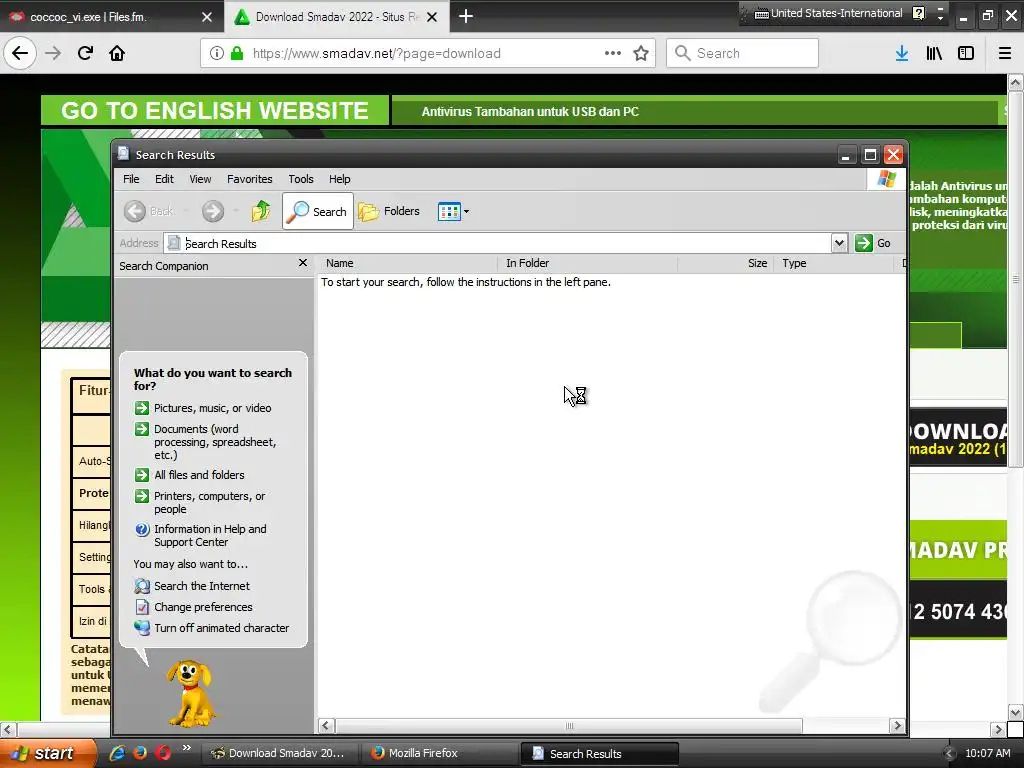Viewport: 1024px width, 768px height.
Task: Open the Help menu
Action: [340, 179]
